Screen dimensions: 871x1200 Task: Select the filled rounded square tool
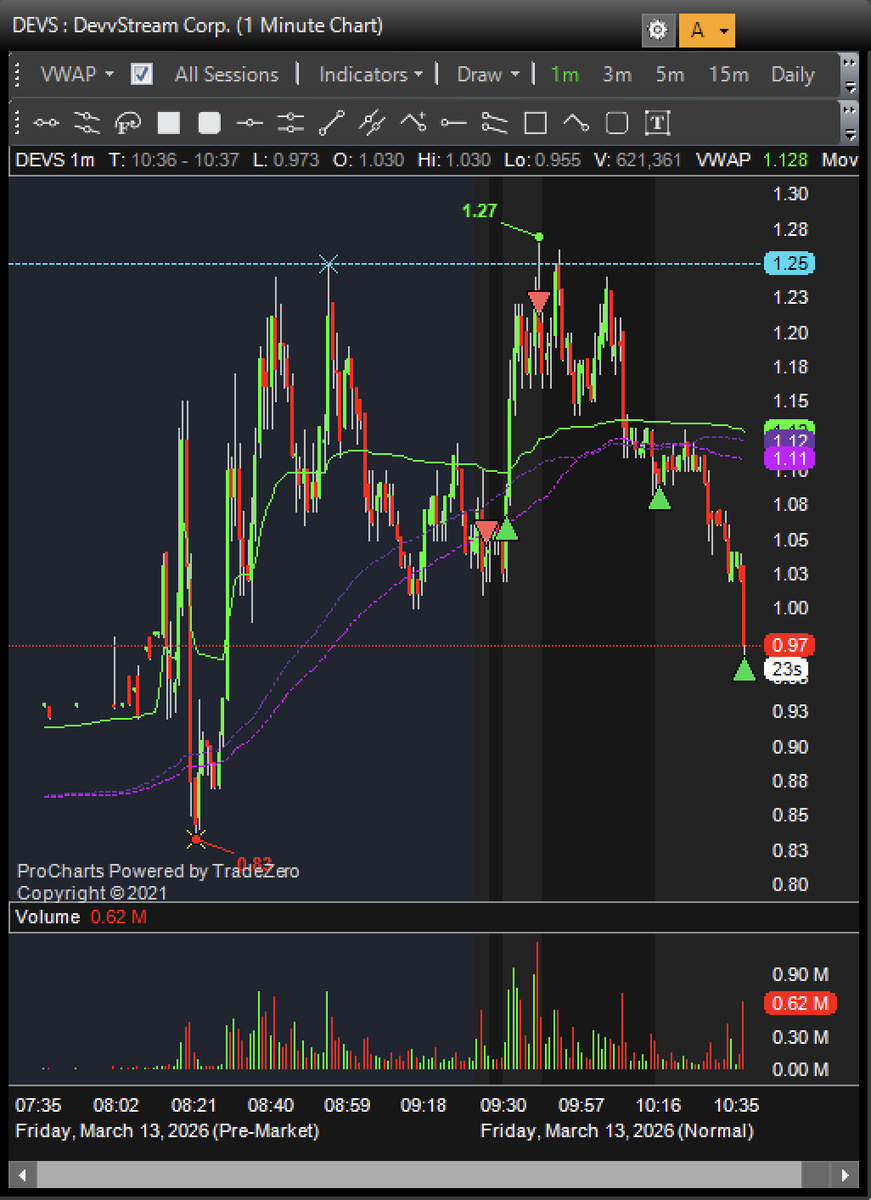pyautogui.click(x=209, y=123)
